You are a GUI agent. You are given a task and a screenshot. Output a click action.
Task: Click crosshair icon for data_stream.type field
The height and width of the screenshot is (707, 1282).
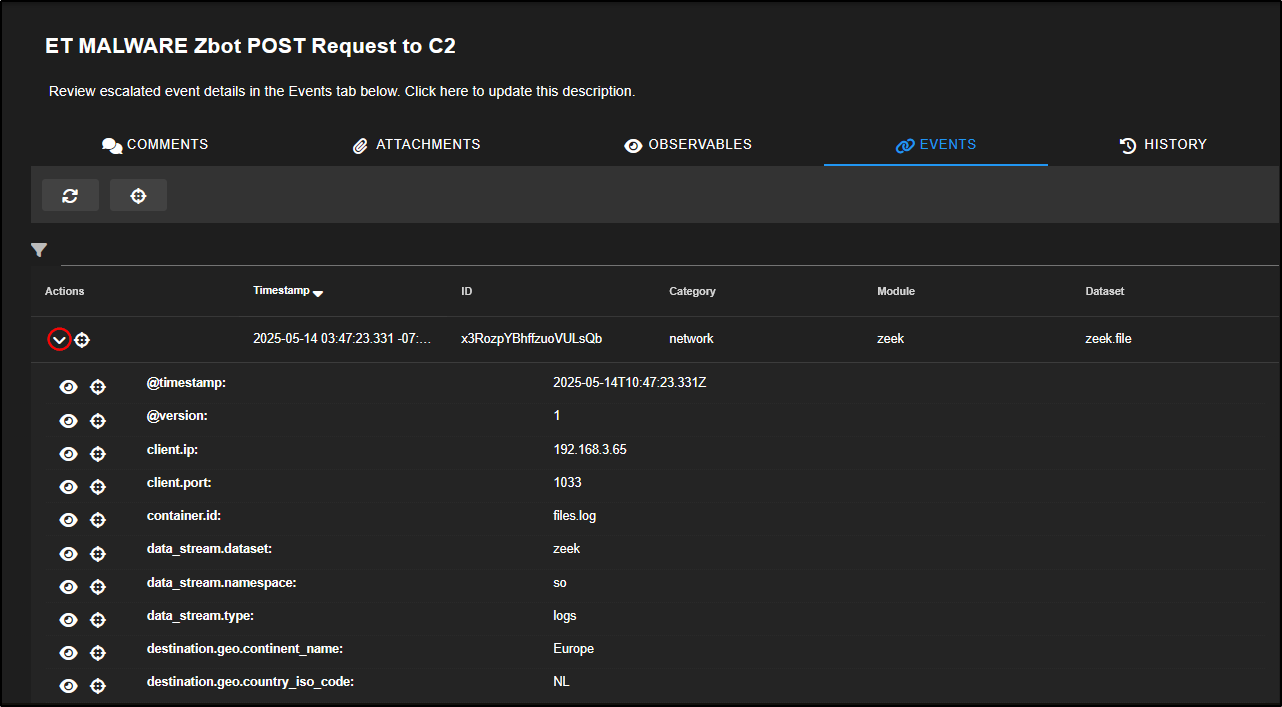point(98,620)
